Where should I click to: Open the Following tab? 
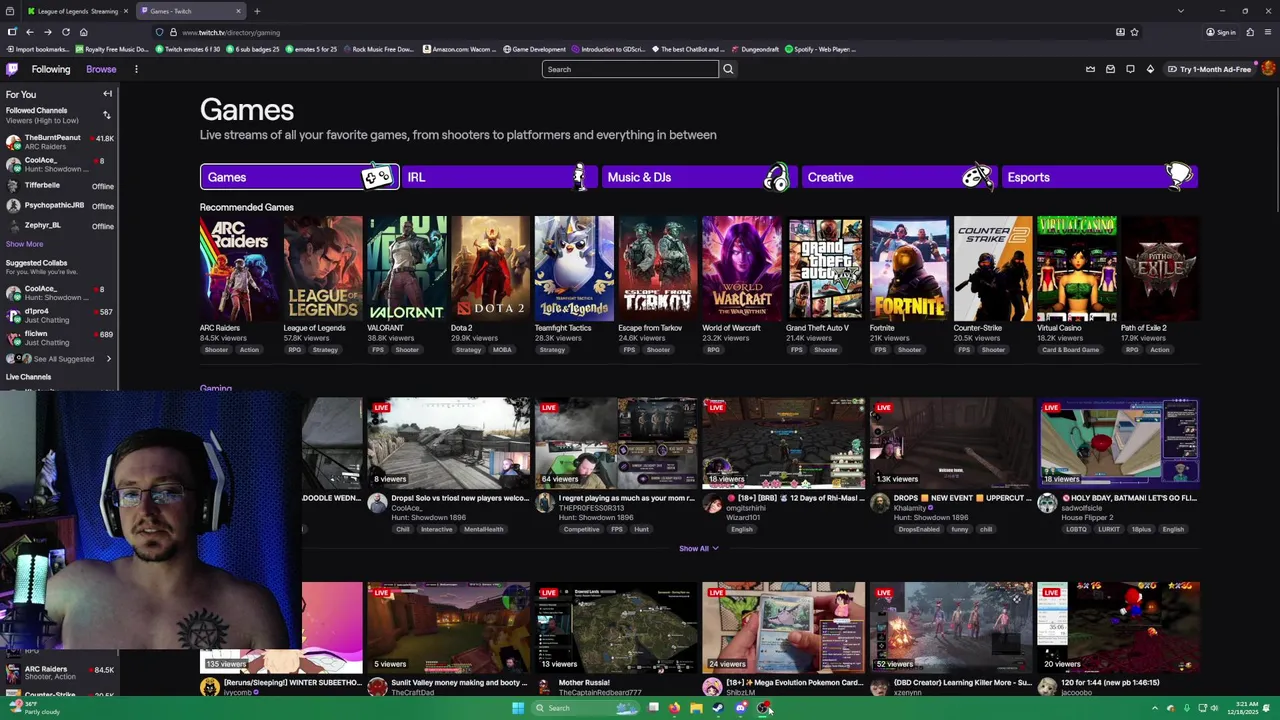51,69
